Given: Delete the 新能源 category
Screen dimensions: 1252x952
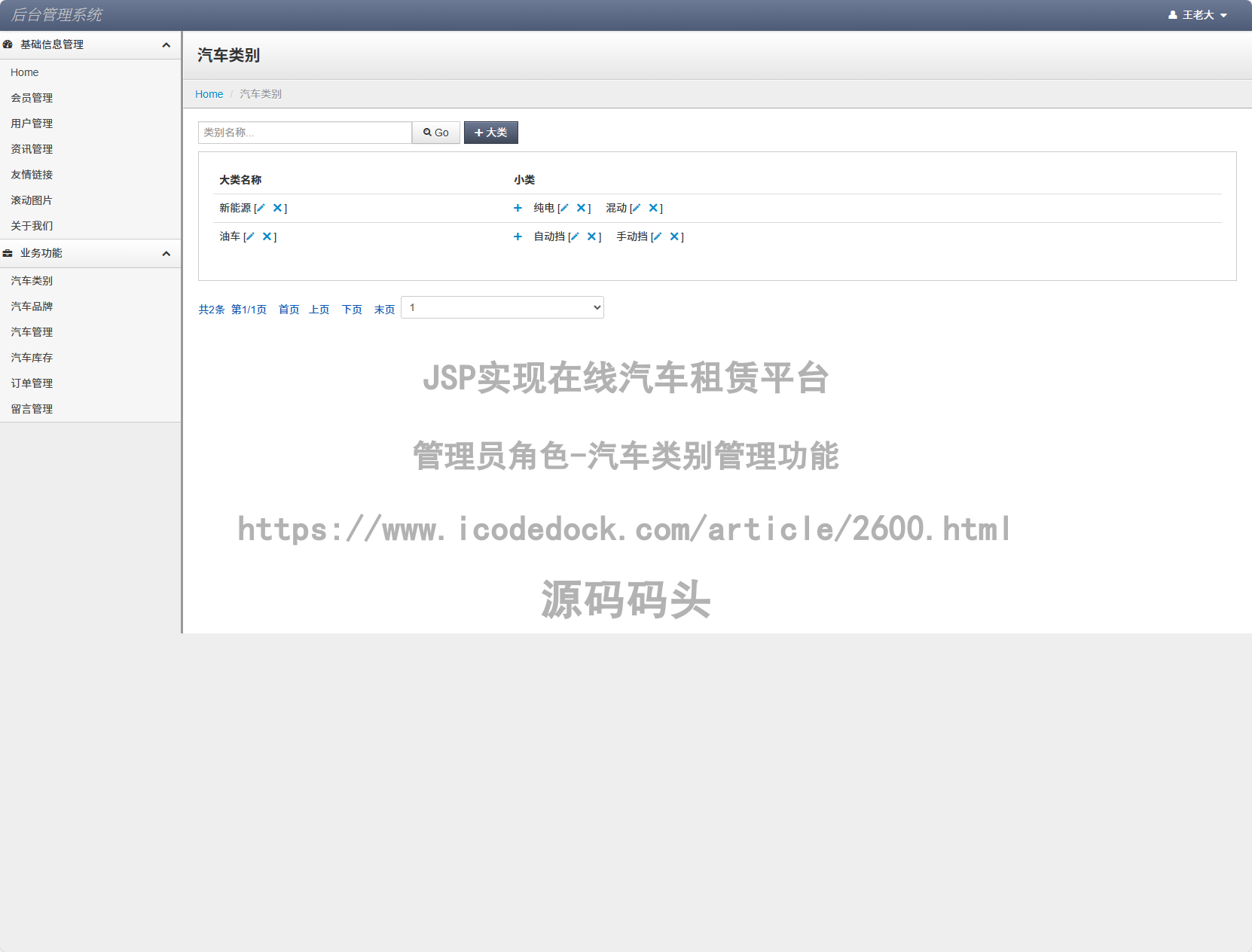Looking at the screenshot, I should 277,208.
